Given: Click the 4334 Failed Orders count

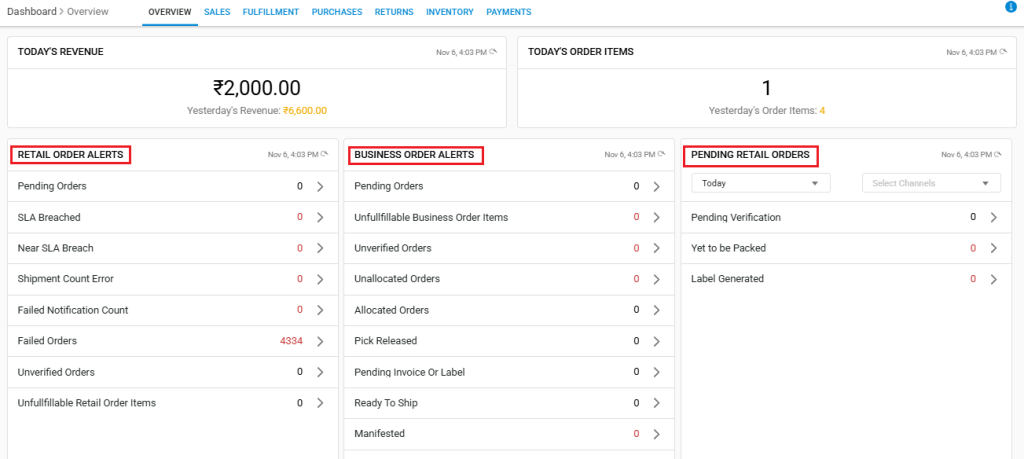Looking at the screenshot, I should pos(291,341).
